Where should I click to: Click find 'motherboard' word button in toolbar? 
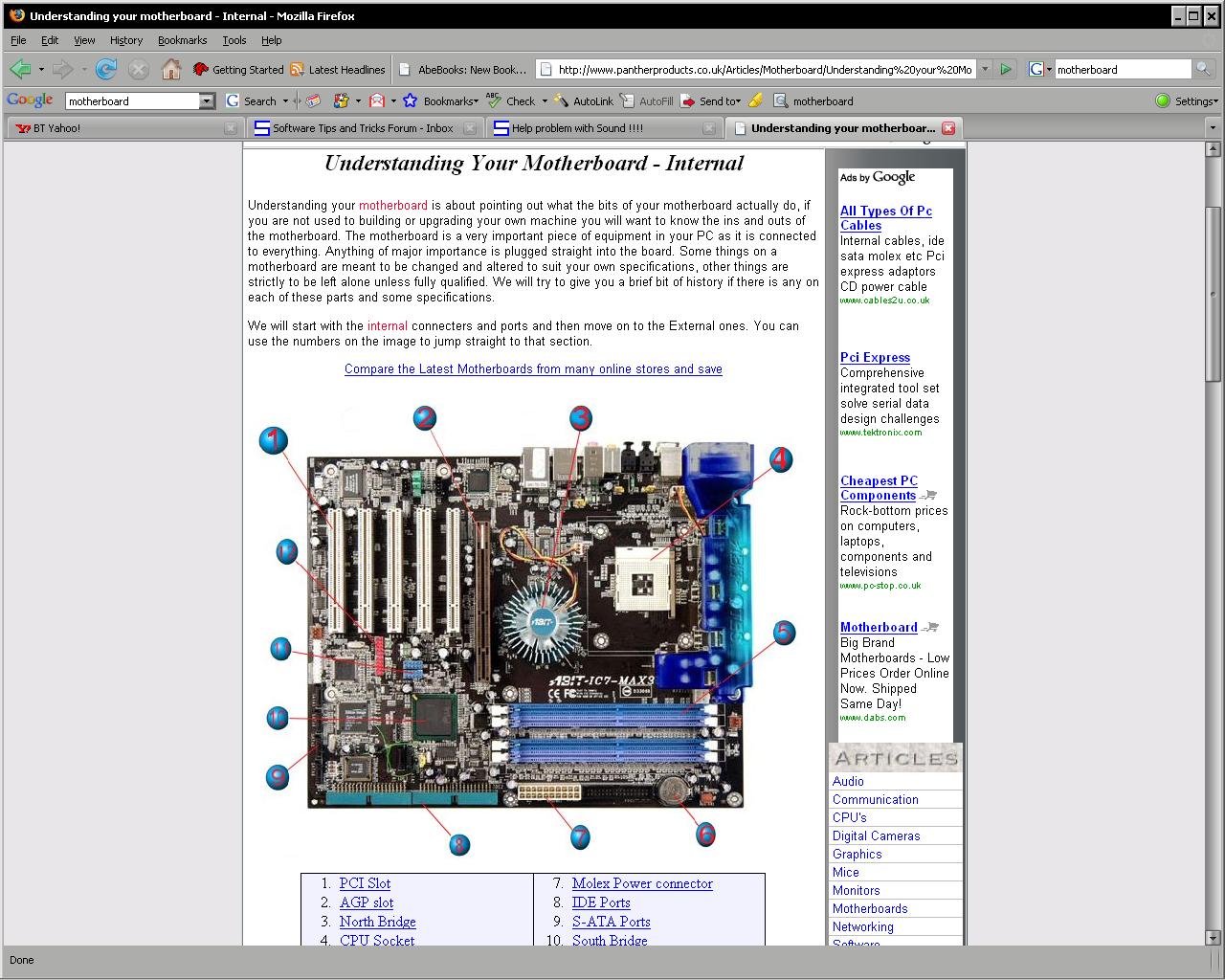coord(813,101)
